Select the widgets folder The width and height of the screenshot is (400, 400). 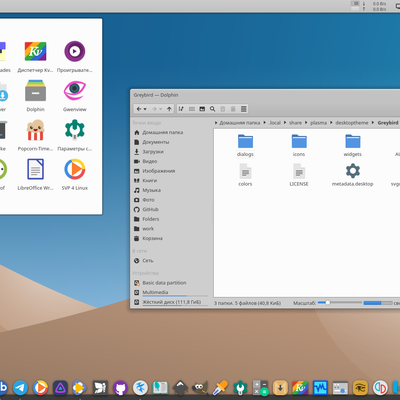[x=353, y=145]
